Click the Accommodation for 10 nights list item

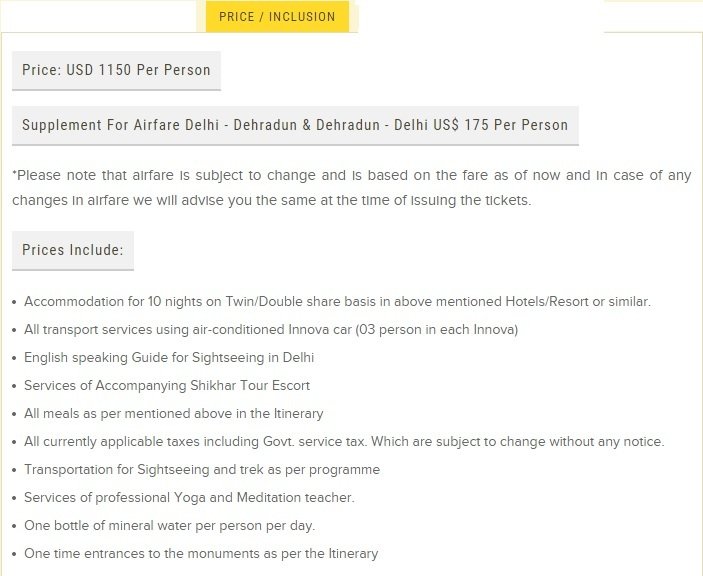pos(337,302)
